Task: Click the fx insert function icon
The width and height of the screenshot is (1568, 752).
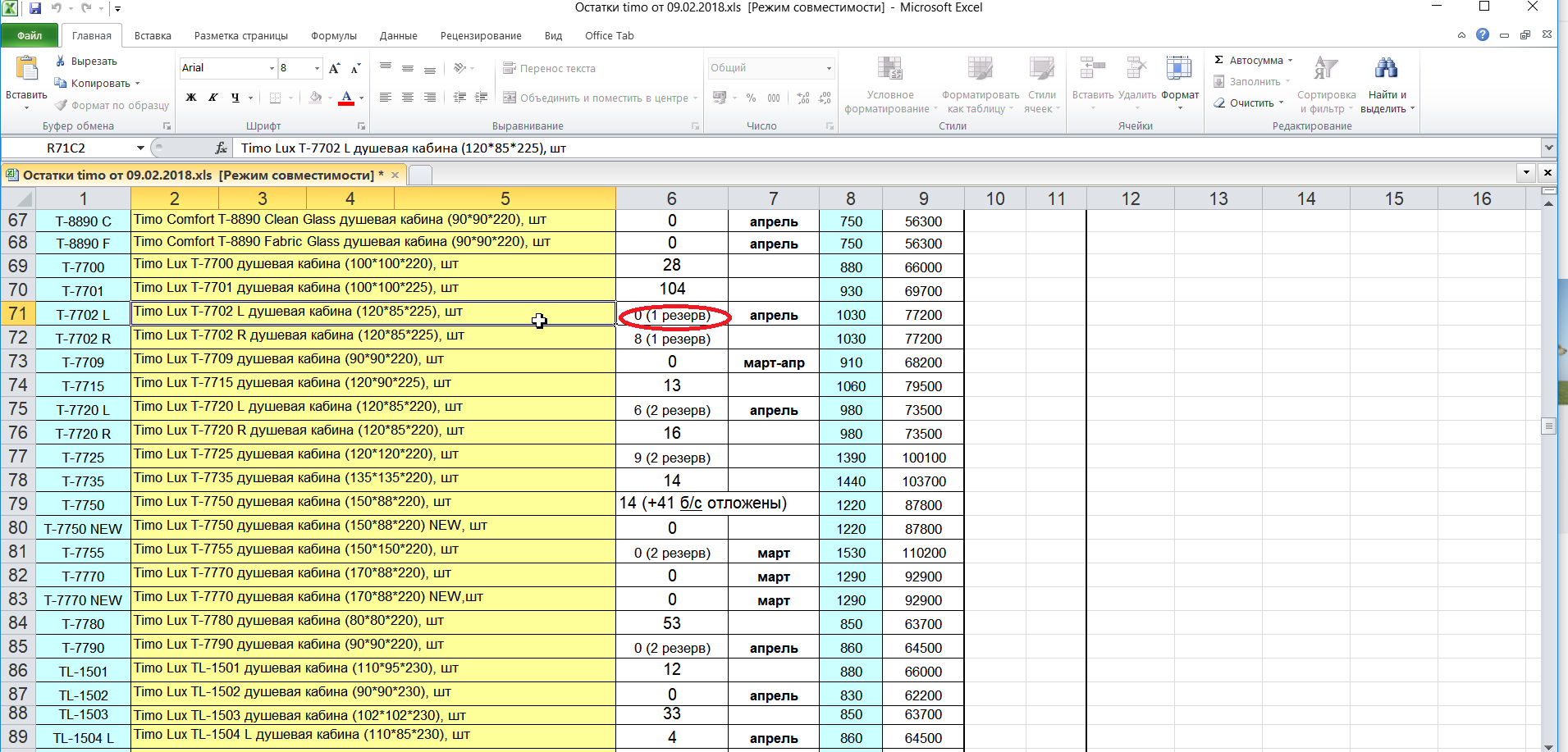Action: point(221,148)
